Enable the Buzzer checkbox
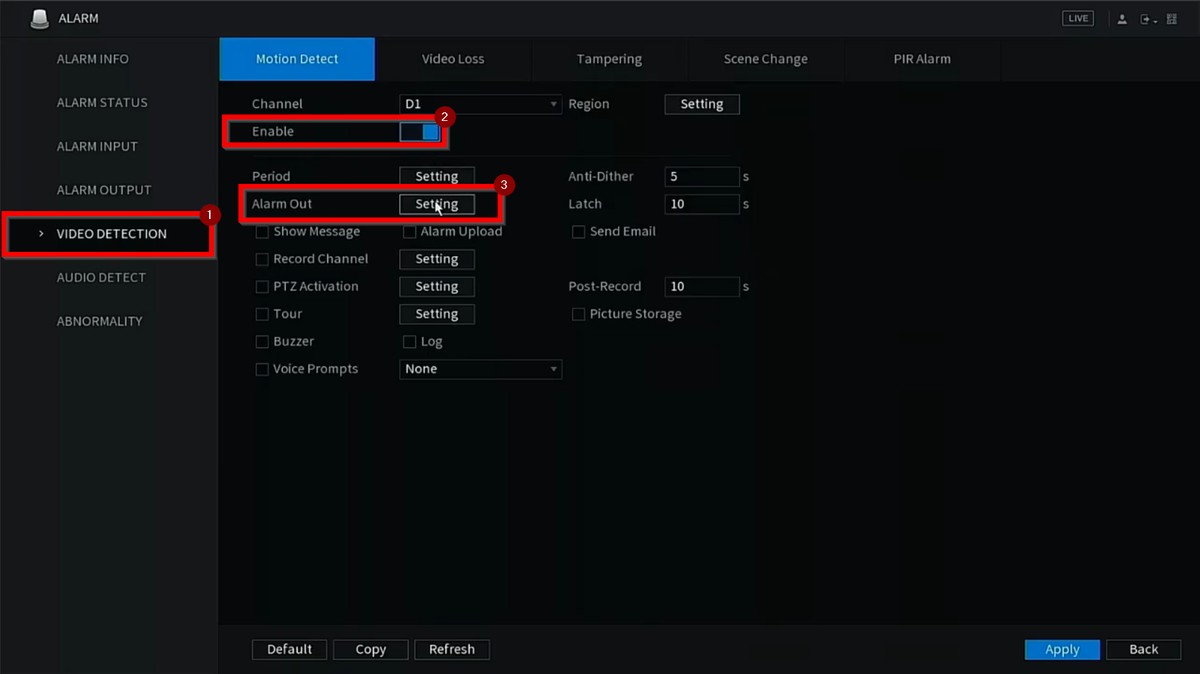The width and height of the screenshot is (1200, 674). pos(263,342)
